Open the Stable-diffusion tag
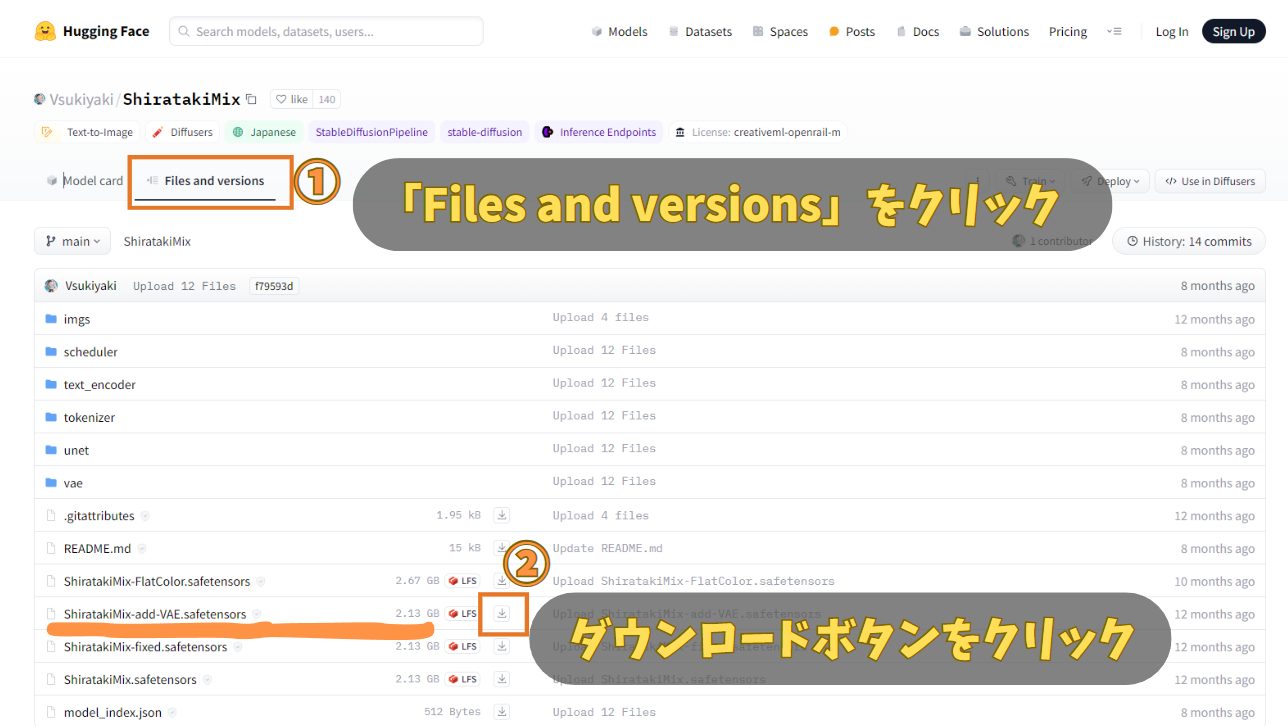1288x726 pixels. [484, 132]
